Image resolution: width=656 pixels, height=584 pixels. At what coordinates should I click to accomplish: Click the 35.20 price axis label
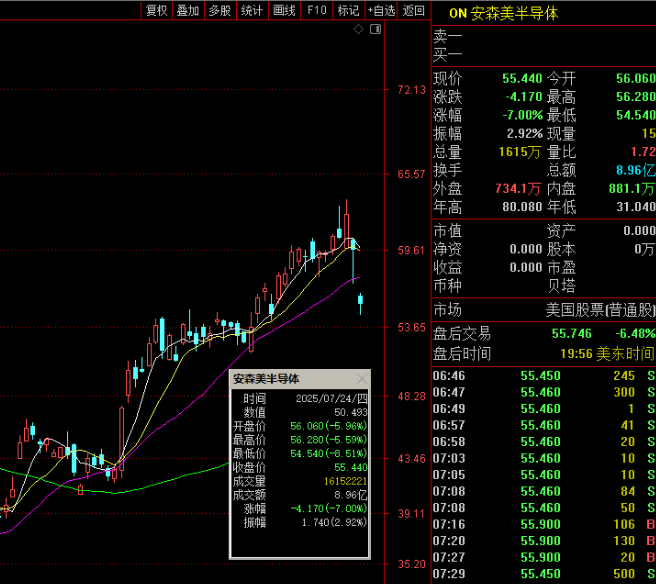point(411,564)
